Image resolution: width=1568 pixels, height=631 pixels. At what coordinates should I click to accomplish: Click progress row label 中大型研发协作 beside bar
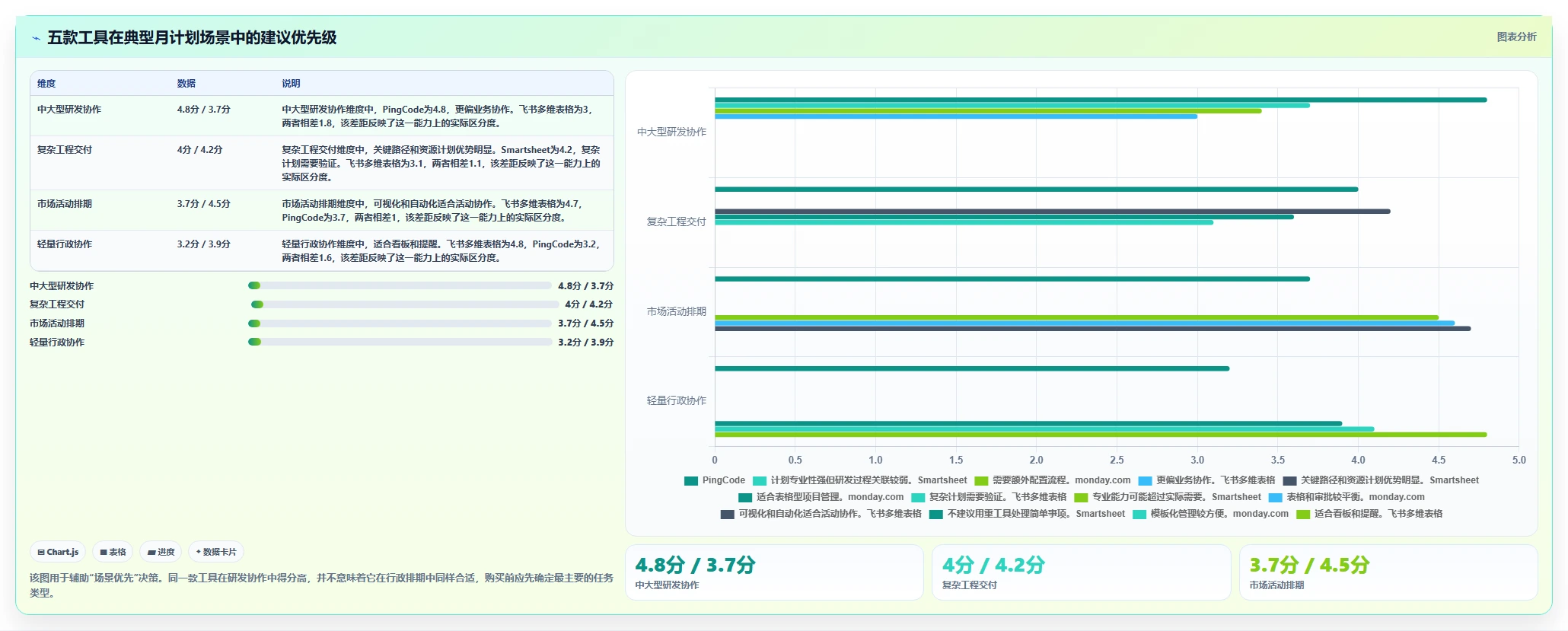point(62,286)
